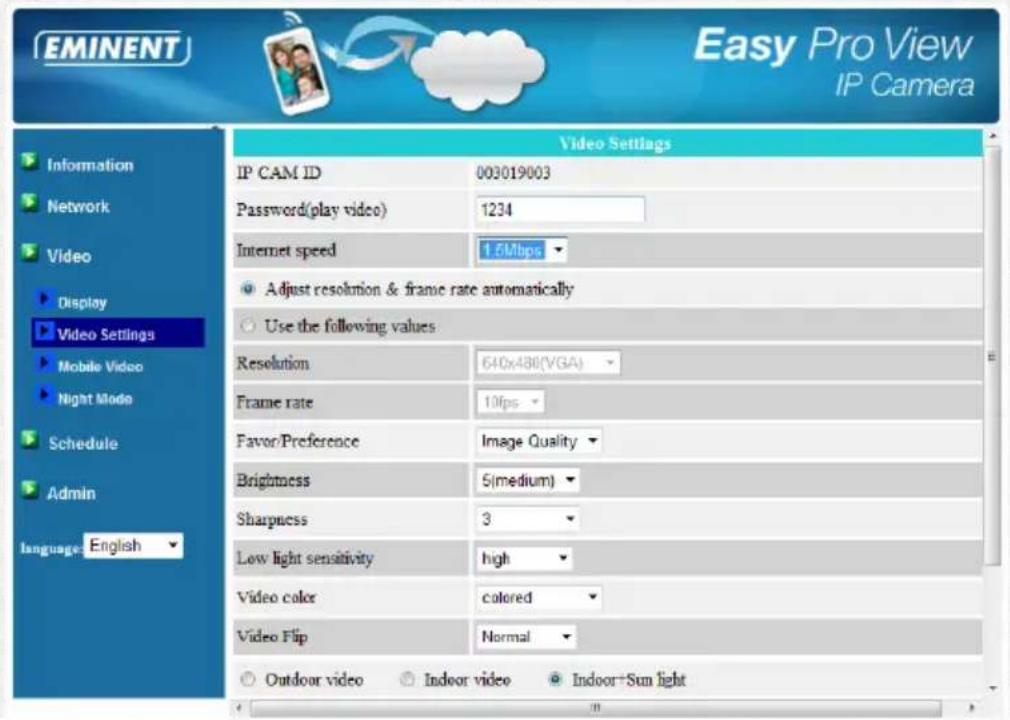The image size is (1010, 720).
Task: Click the green arrow icon beside Information
Action: 29,161
